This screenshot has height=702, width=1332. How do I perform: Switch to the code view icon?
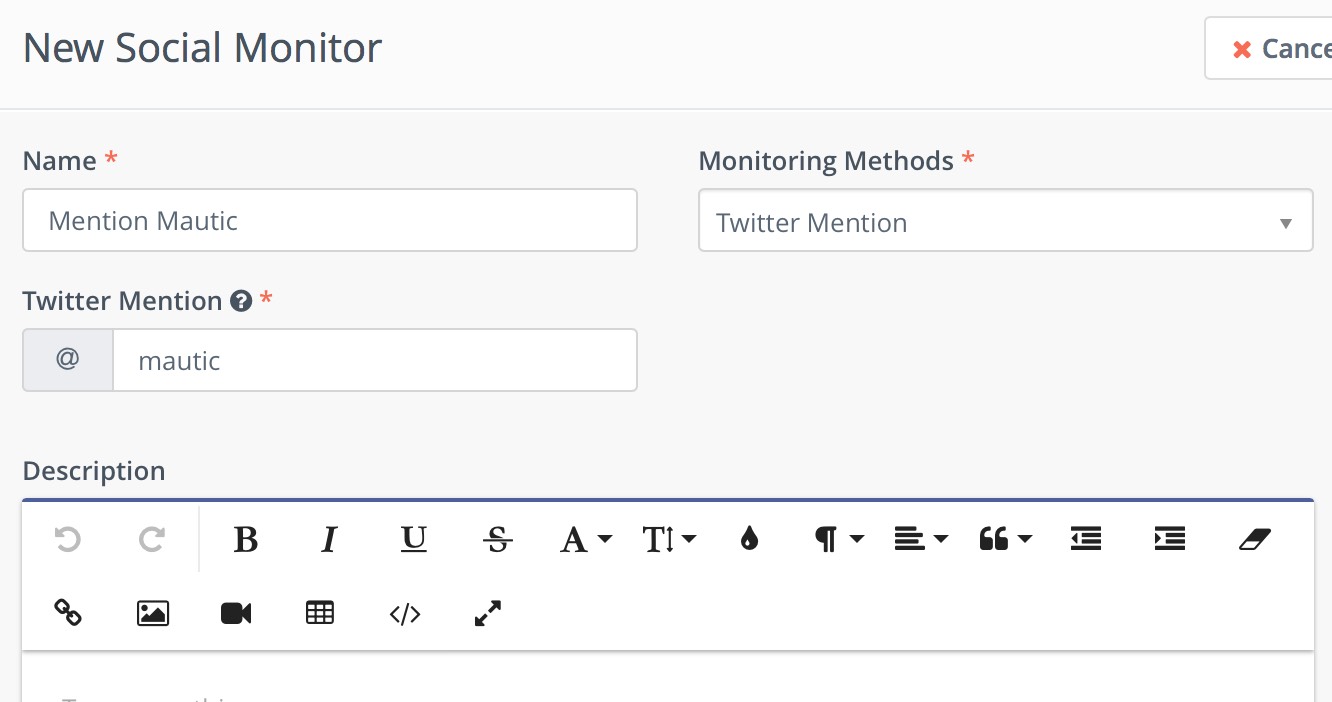click(x=404, y=612)
